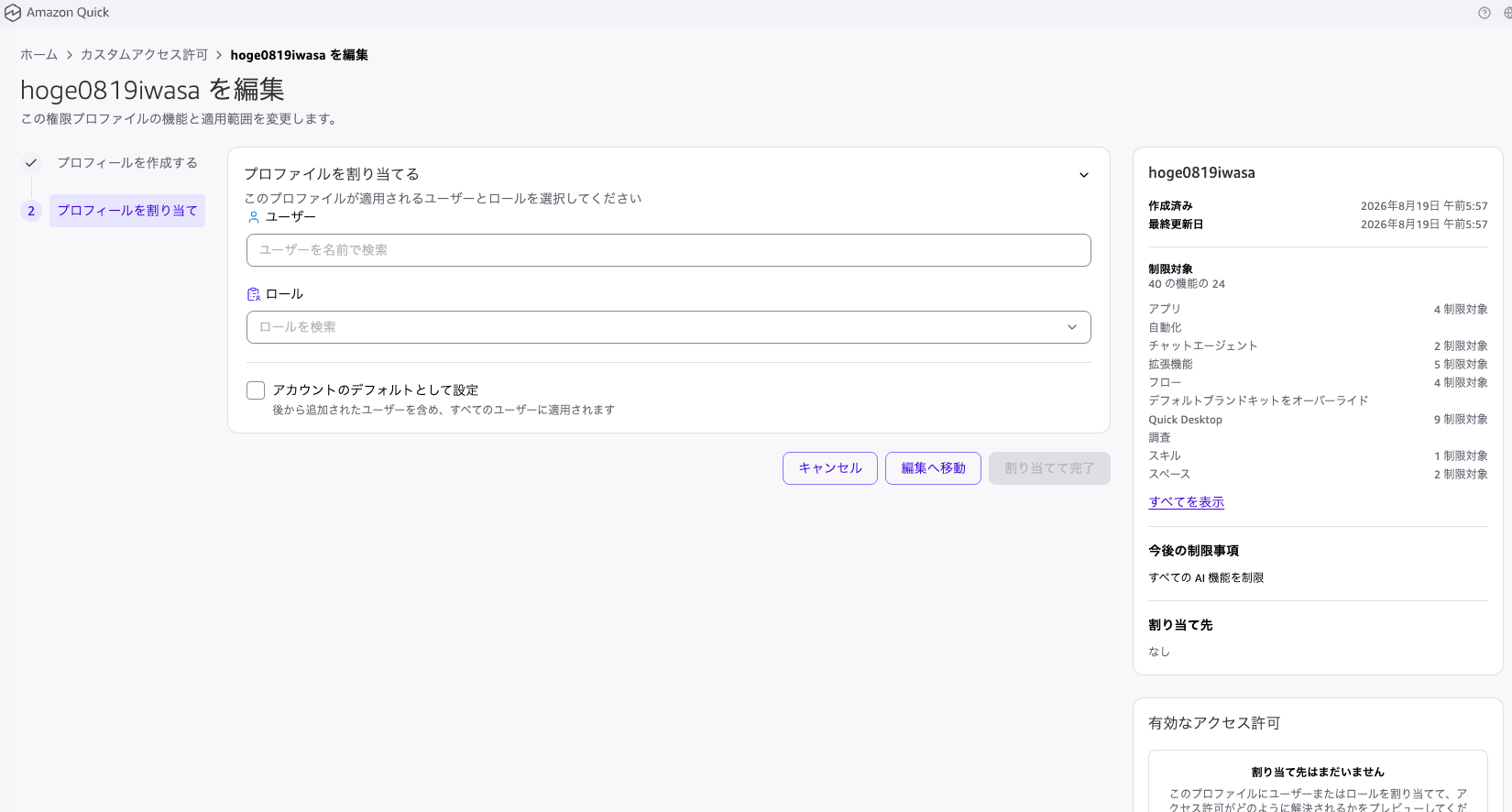The width and height of the screenshot is (1512, 812).
Task: Click デフォルトブランドキットをオーバーライド entry
Action: click(1258, 401)
